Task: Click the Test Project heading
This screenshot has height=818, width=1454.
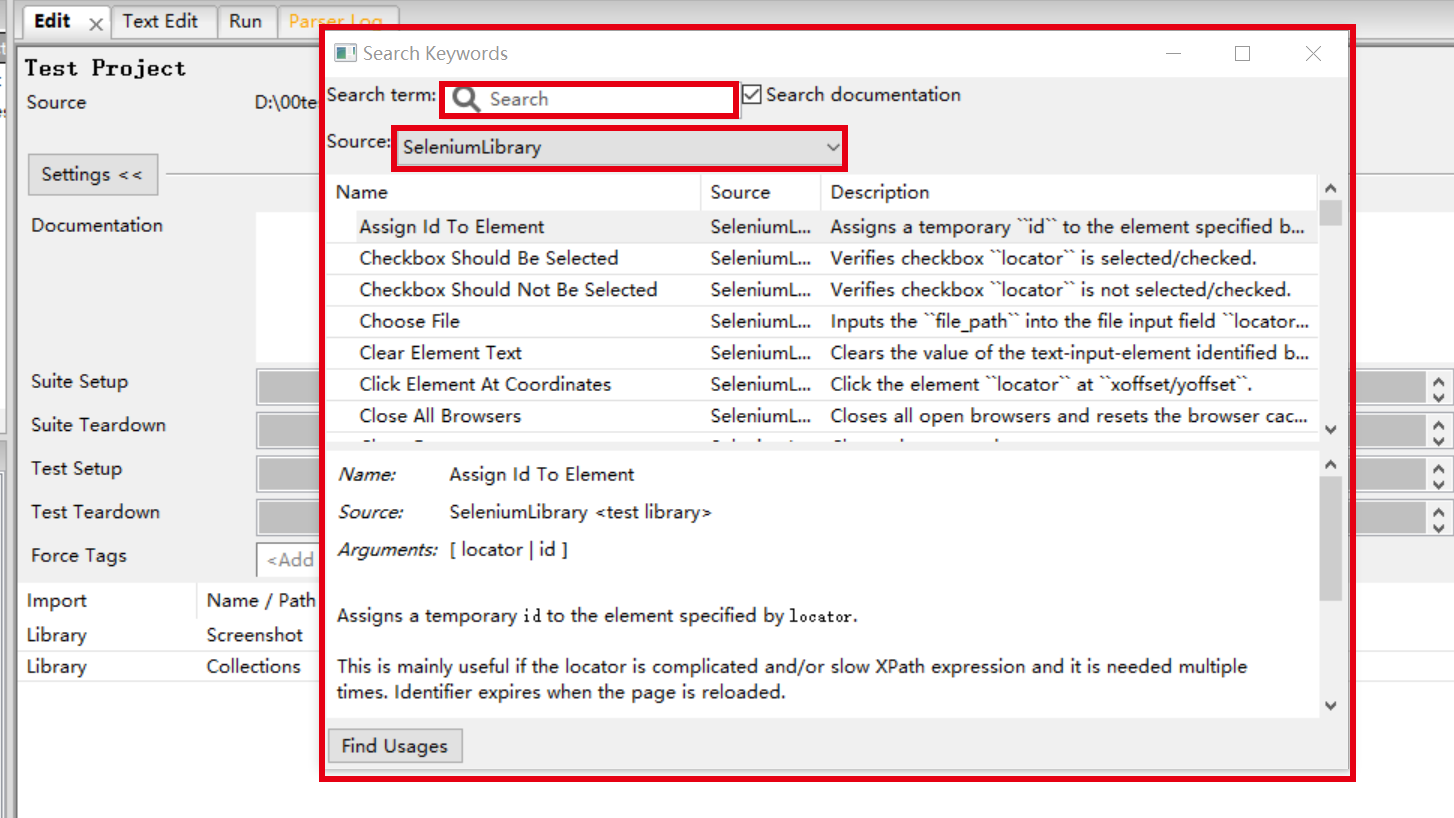Action: coord(105,68)
